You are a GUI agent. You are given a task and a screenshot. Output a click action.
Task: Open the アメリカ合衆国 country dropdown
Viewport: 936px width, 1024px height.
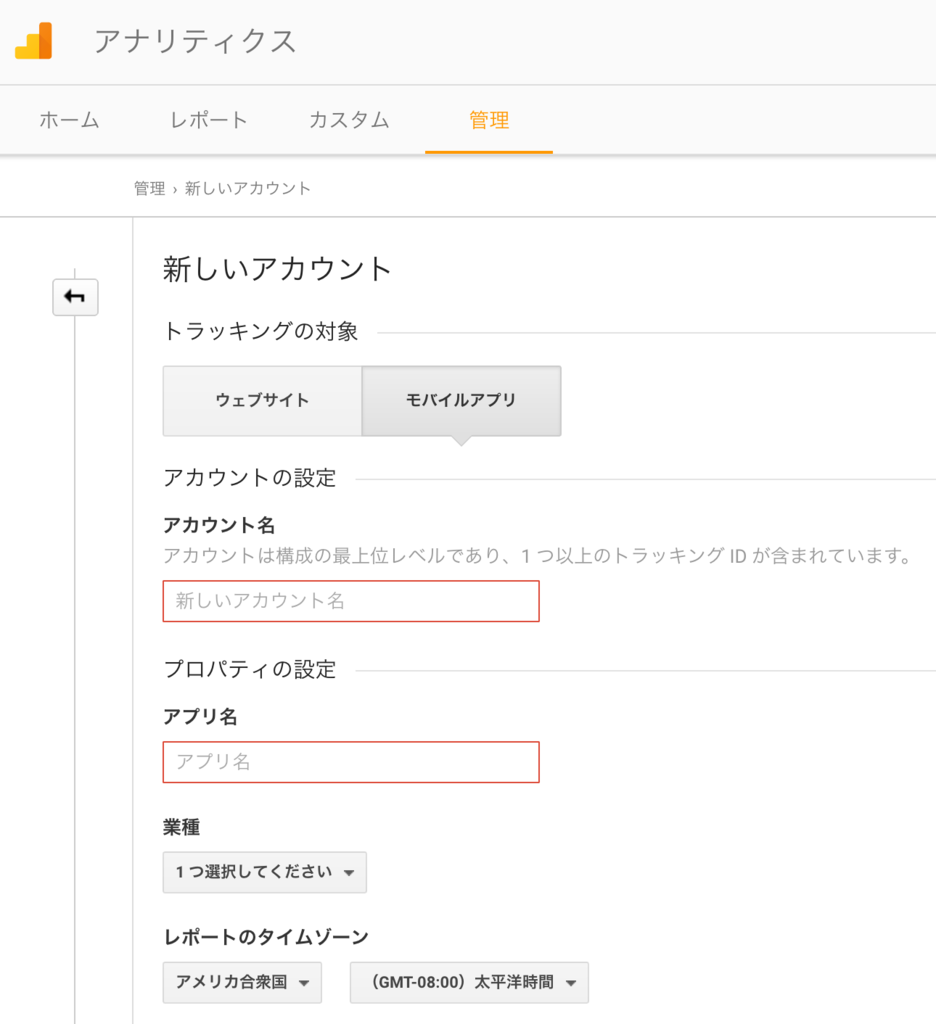point(242,982)
